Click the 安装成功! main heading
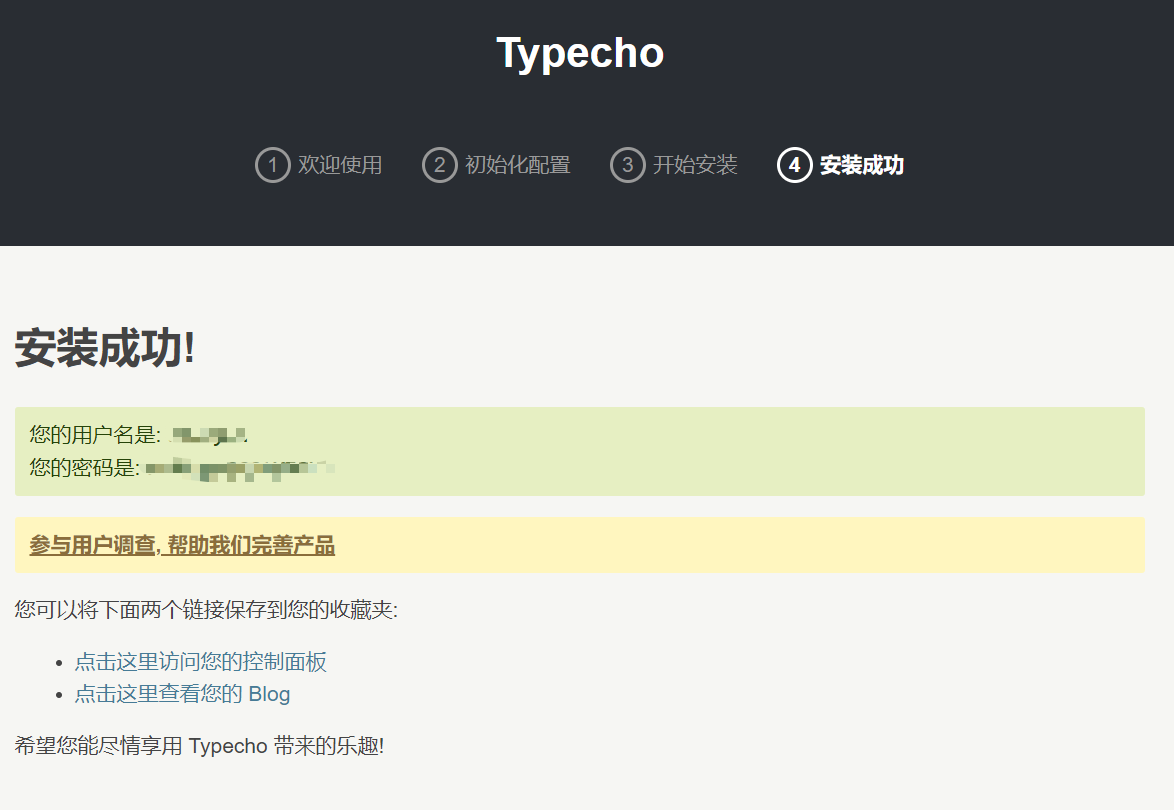1174x810 pixels. point(105,347)
